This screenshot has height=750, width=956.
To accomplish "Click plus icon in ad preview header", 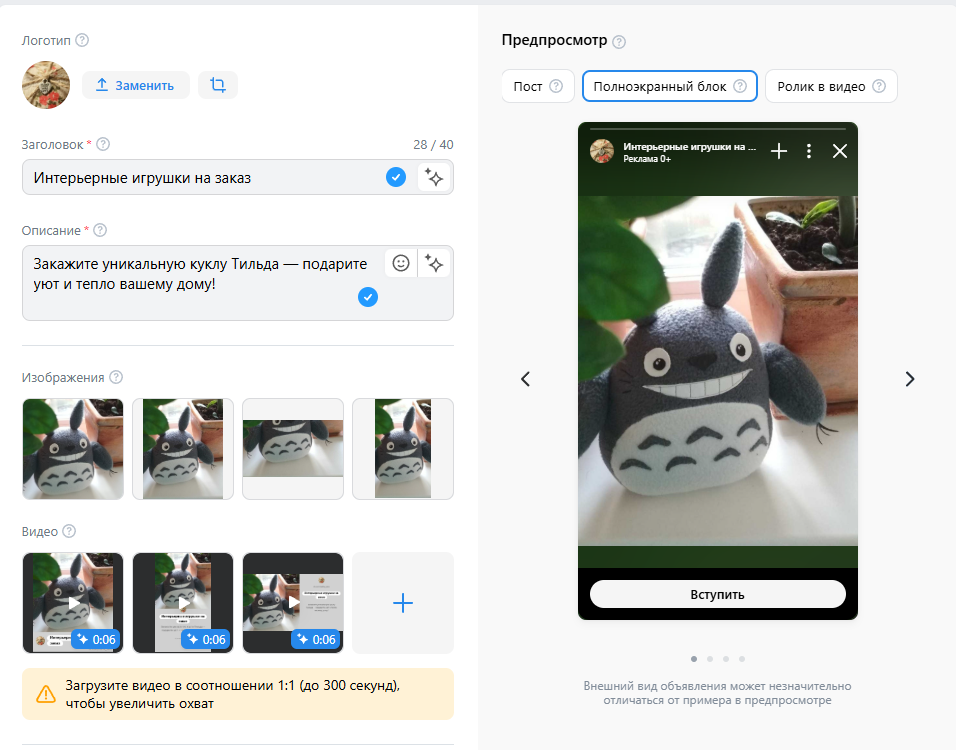I will [x=779, y=151].
